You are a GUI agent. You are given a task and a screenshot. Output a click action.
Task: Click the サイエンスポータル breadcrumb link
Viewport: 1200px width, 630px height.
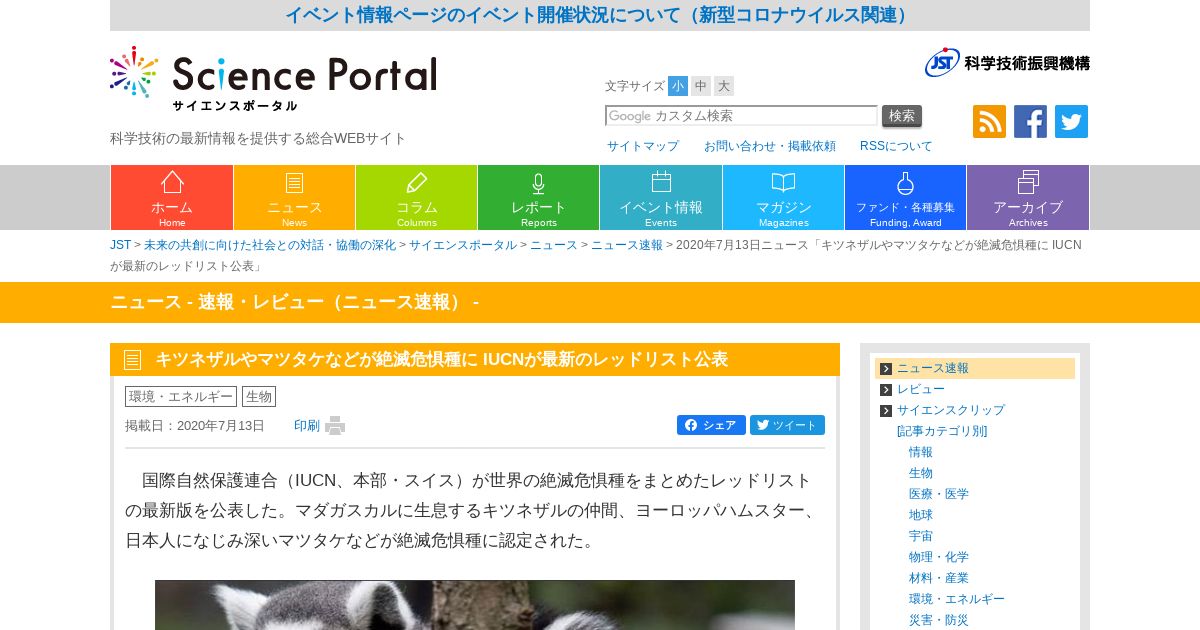tap(463, 245)
